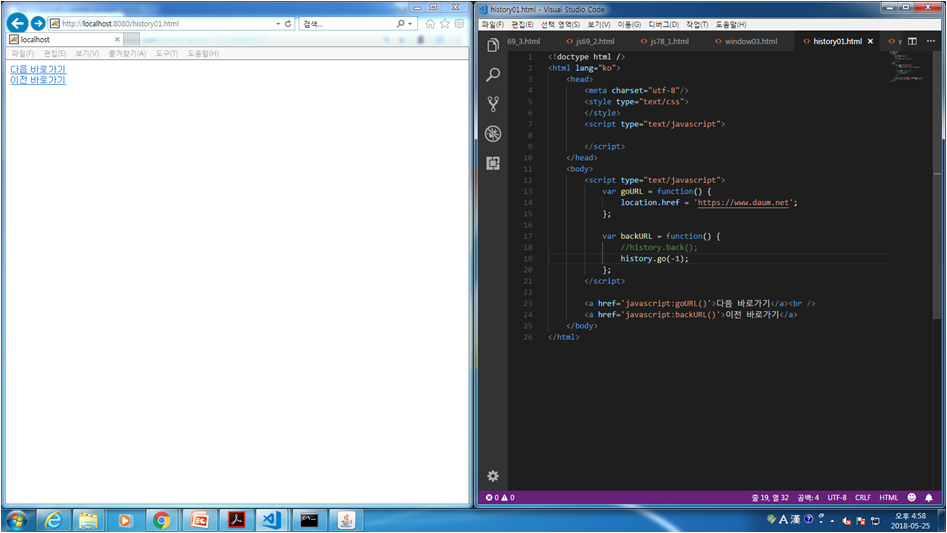Click the status bar feedback smiley

tap(911, 497)
